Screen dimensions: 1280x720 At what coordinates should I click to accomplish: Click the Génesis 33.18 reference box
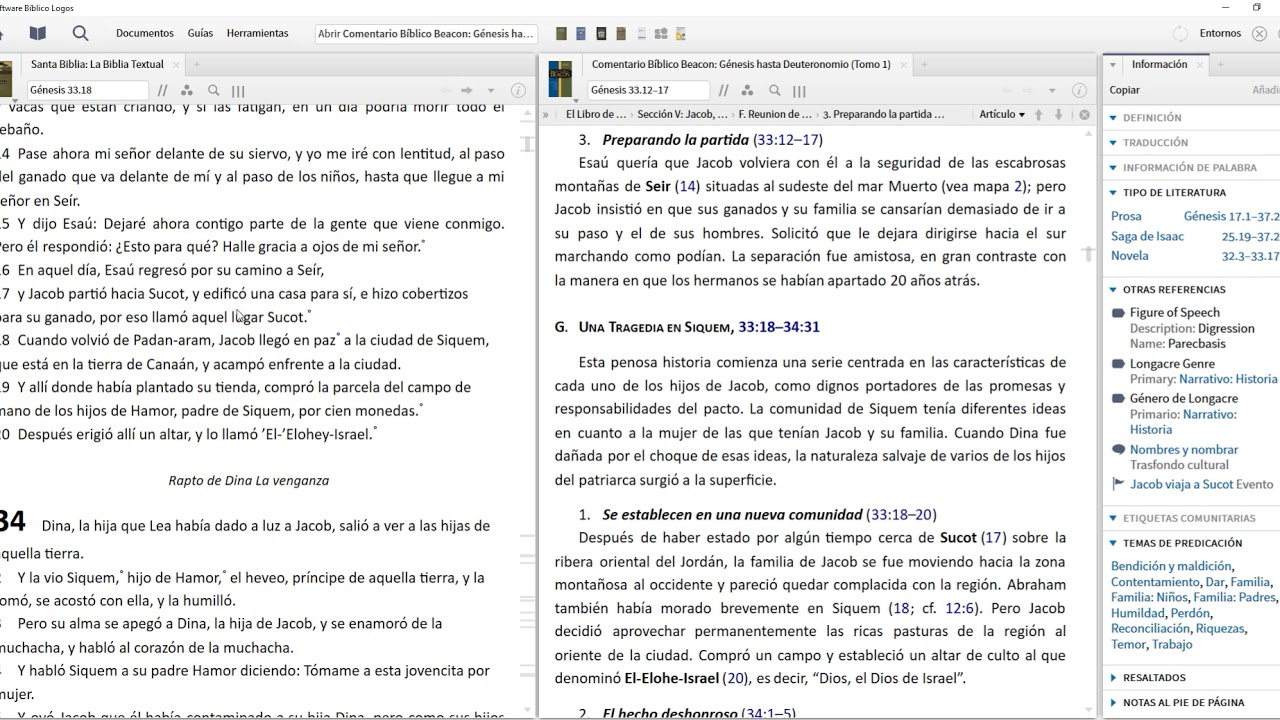coord(86,90)
